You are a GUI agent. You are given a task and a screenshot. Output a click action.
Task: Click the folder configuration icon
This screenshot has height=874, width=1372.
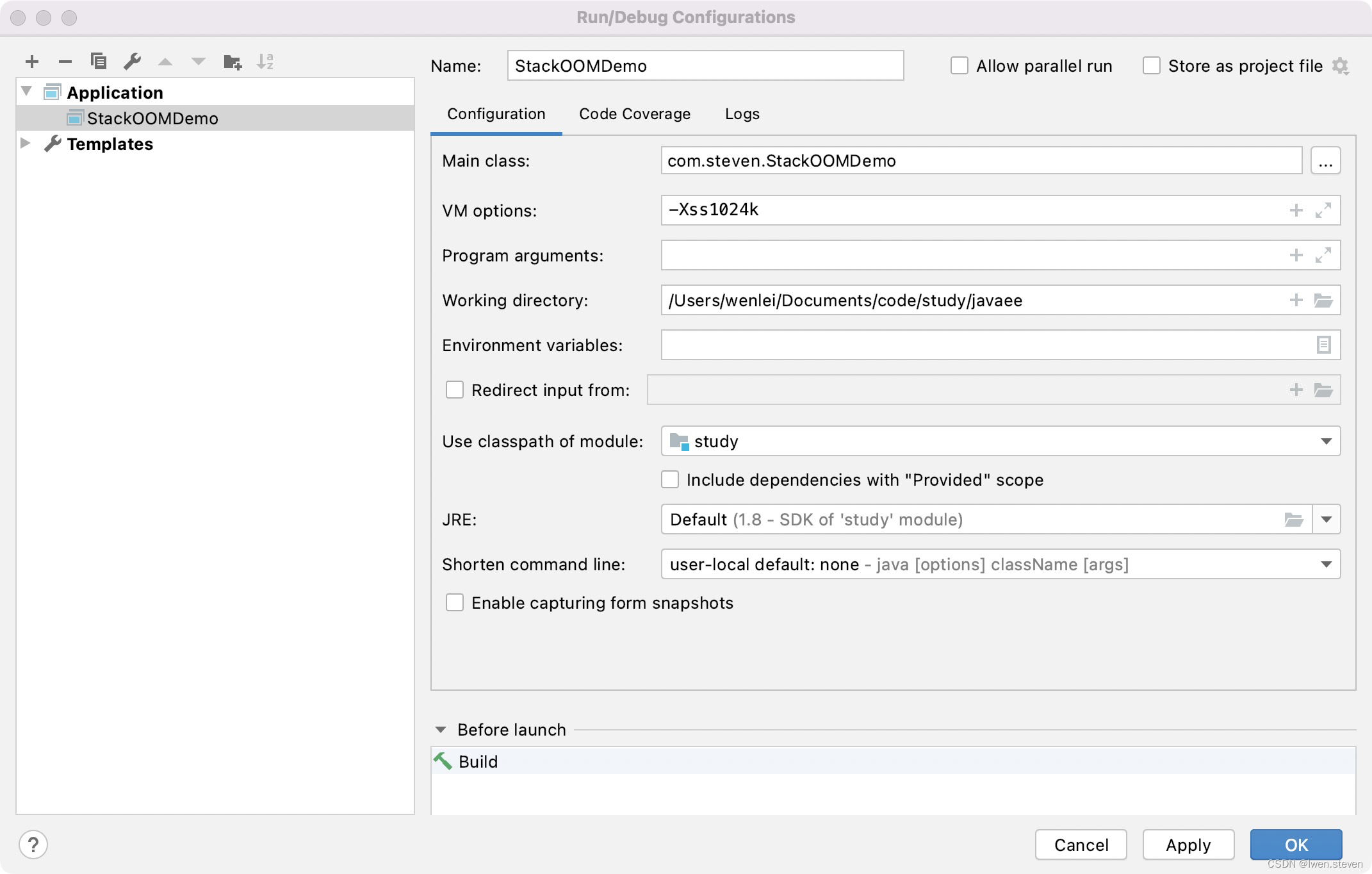click(232, 62)
